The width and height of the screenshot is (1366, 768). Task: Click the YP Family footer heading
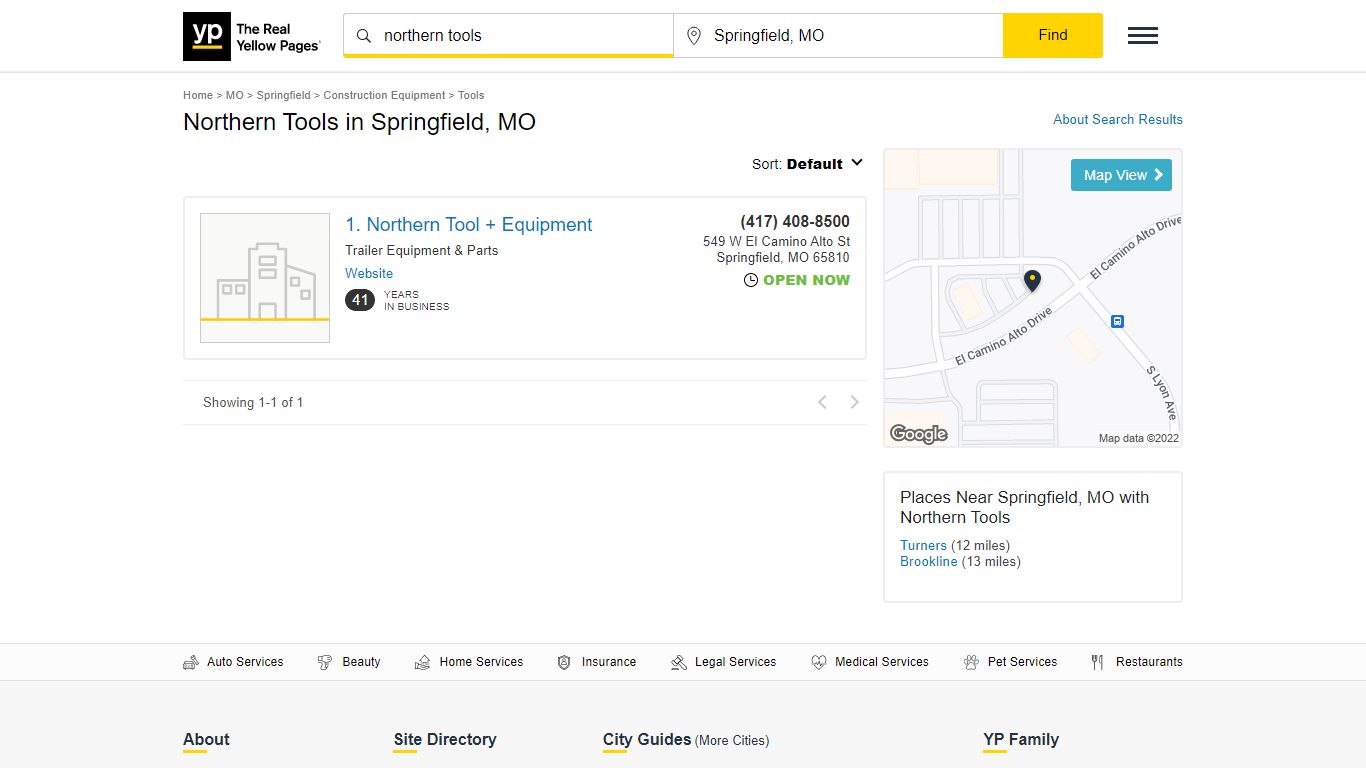[x=1021, y=740]
